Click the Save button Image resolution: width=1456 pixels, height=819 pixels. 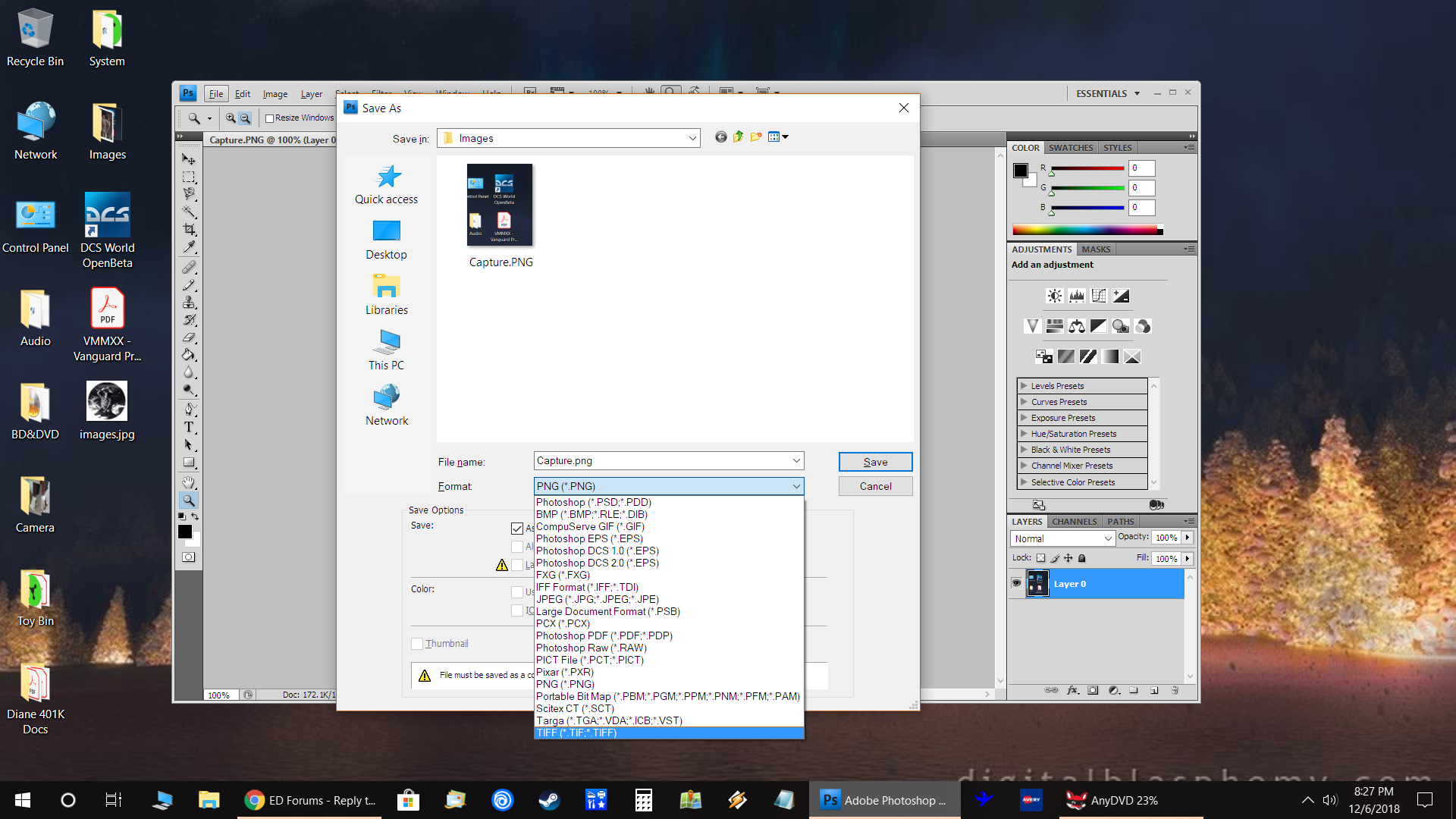(x=875, y=462)
